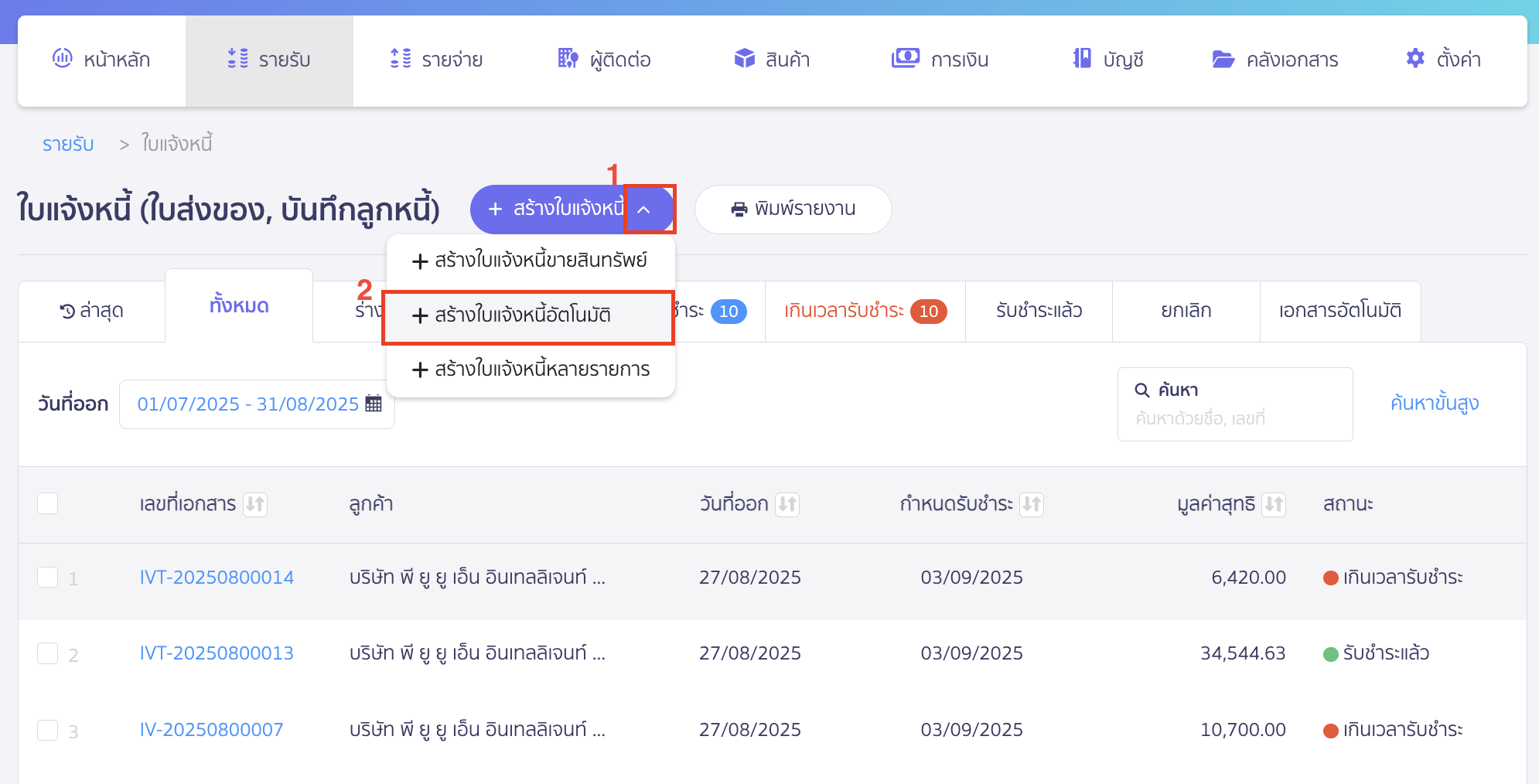Viewport: 1539px width, 784px height.
Task: Click the printer icon on พิมพ์รายงาน
Action: point(738,209)
